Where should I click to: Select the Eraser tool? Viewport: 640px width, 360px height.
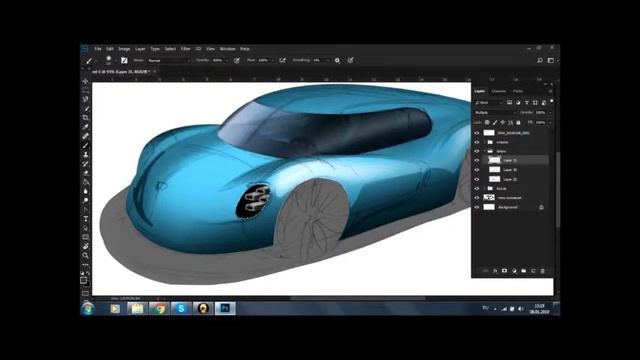[x=85, y=173]
